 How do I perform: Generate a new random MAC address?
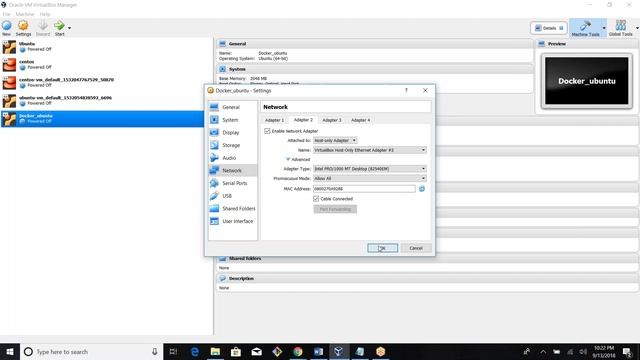click(x=422, y=189)
